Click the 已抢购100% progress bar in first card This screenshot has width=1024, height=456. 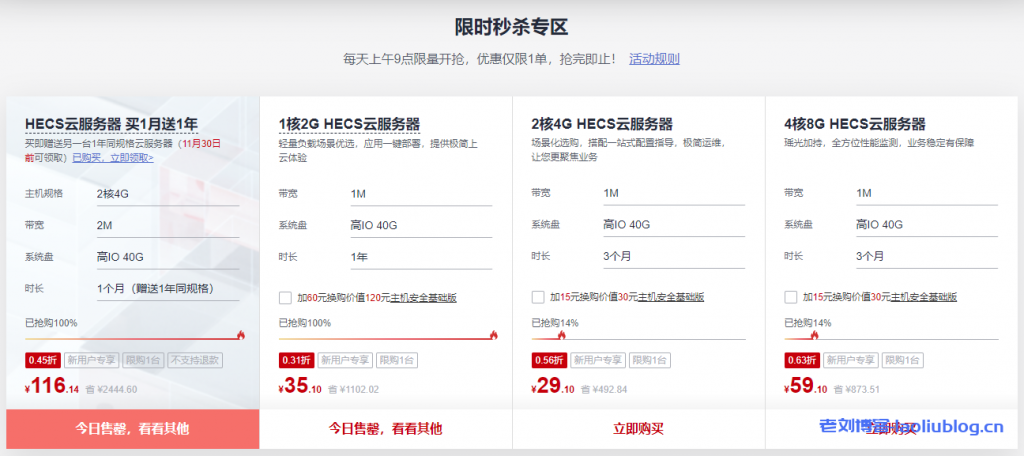(x=133, y=338)
